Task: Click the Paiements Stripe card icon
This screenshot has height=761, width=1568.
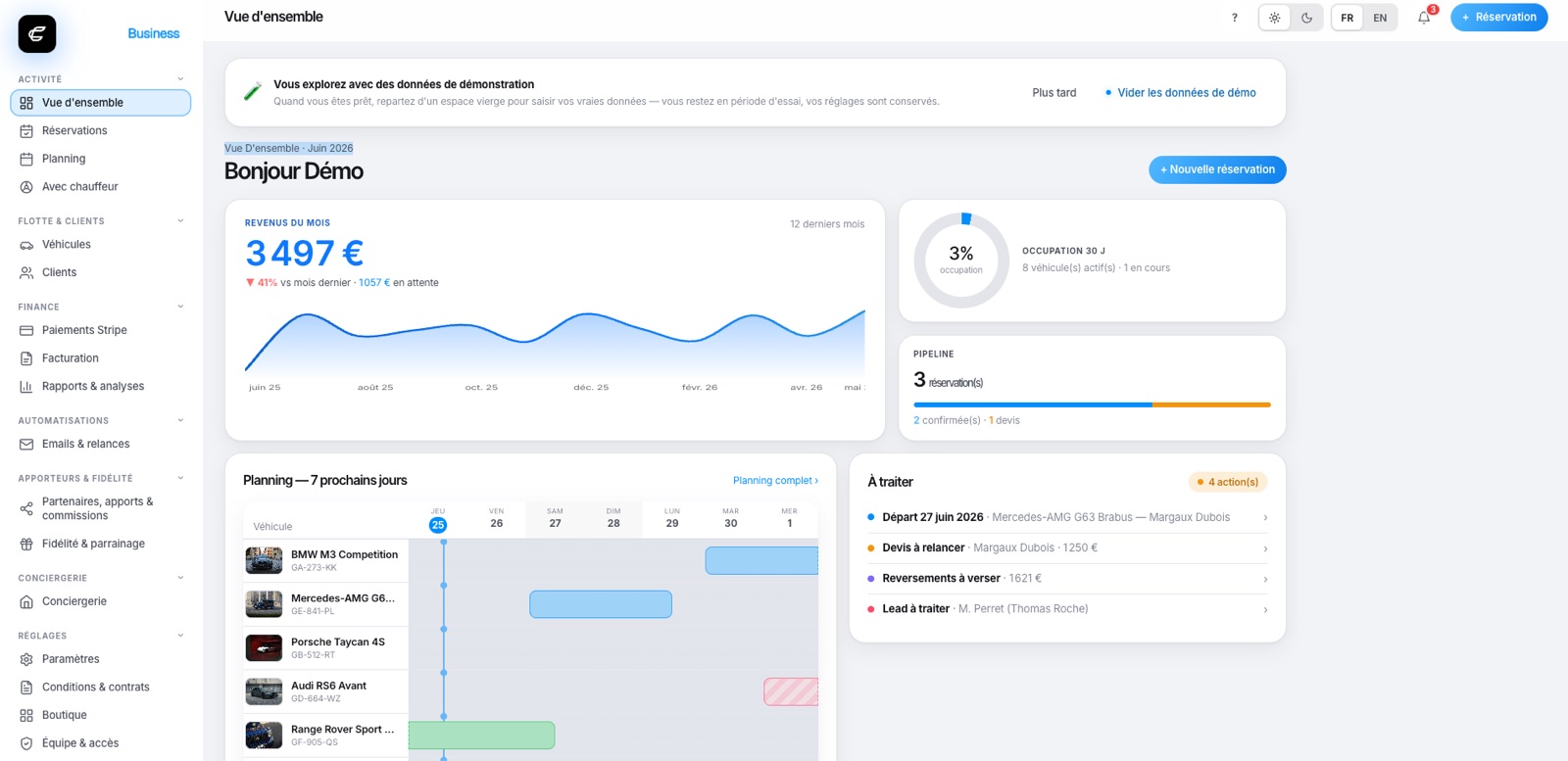Action: 26,331
